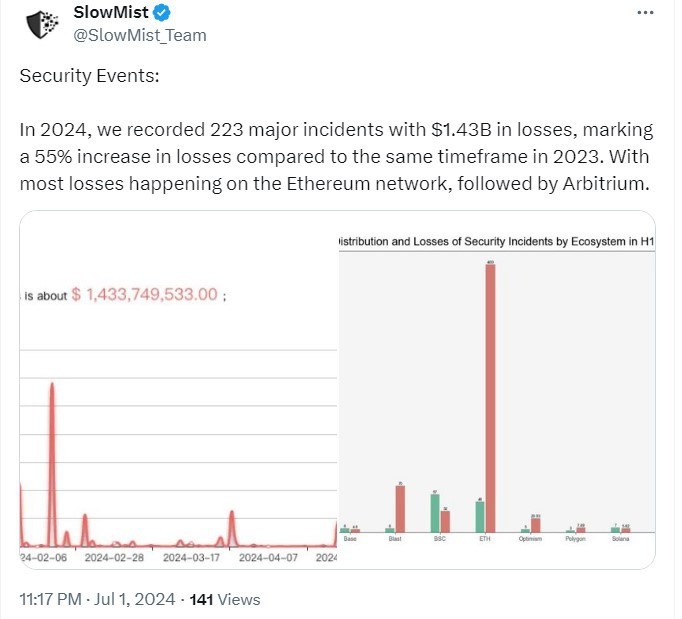Click the Optimism label on the chart axis
Viewport: 682px width, 619px height.
(530, 539)
